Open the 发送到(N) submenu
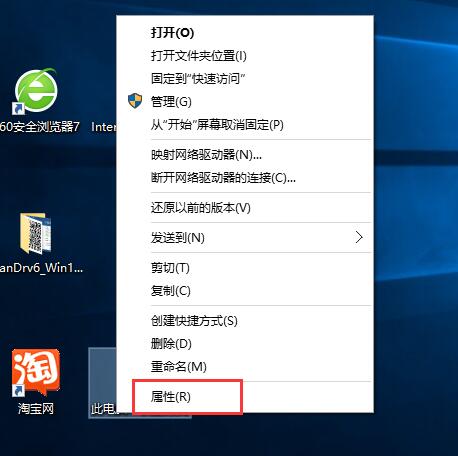This screenshot has height=456, width=458. (x=245, y=238)
